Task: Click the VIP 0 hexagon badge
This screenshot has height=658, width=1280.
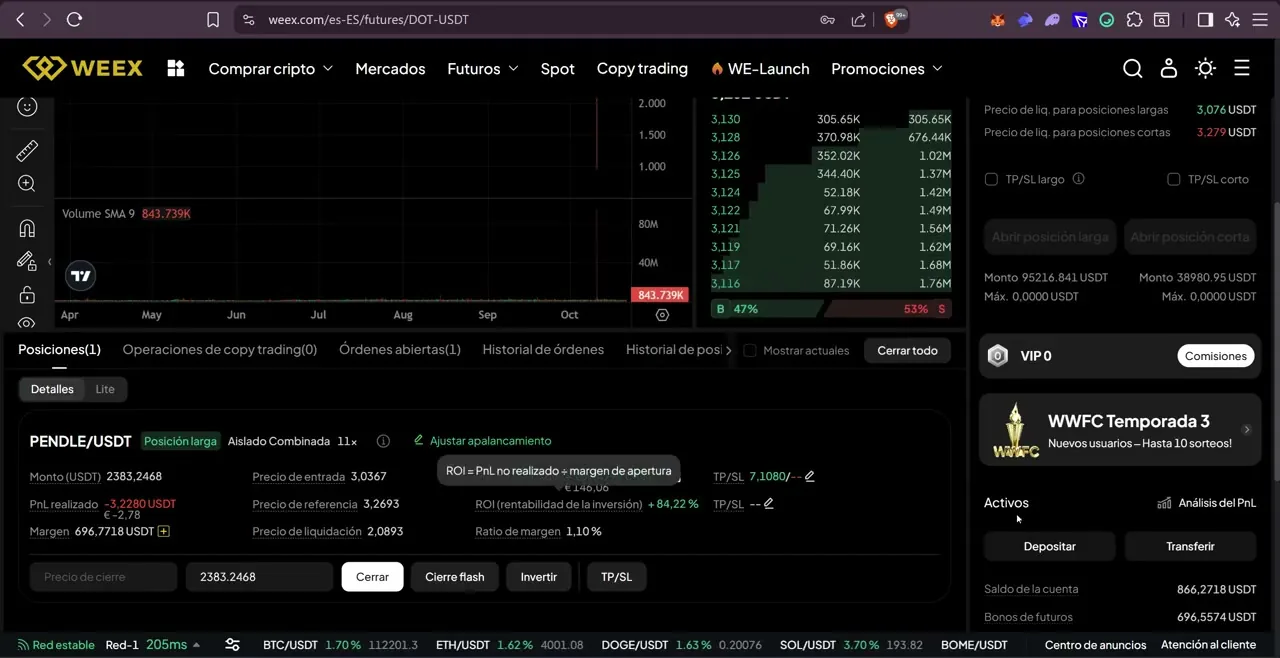Action: tap(998, 356)
